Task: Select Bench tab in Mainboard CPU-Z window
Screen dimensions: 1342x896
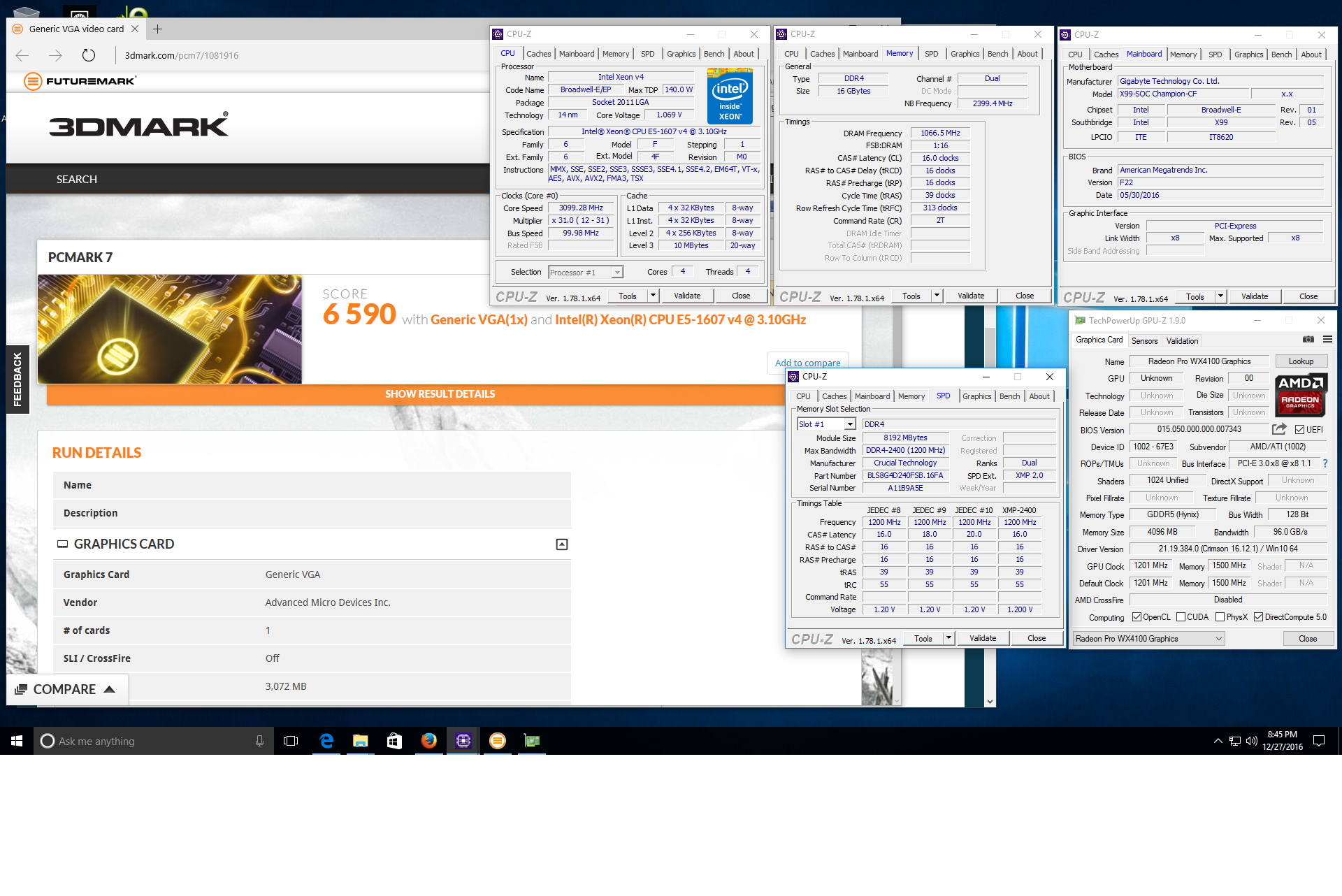Action: [x=1281, y=55]
